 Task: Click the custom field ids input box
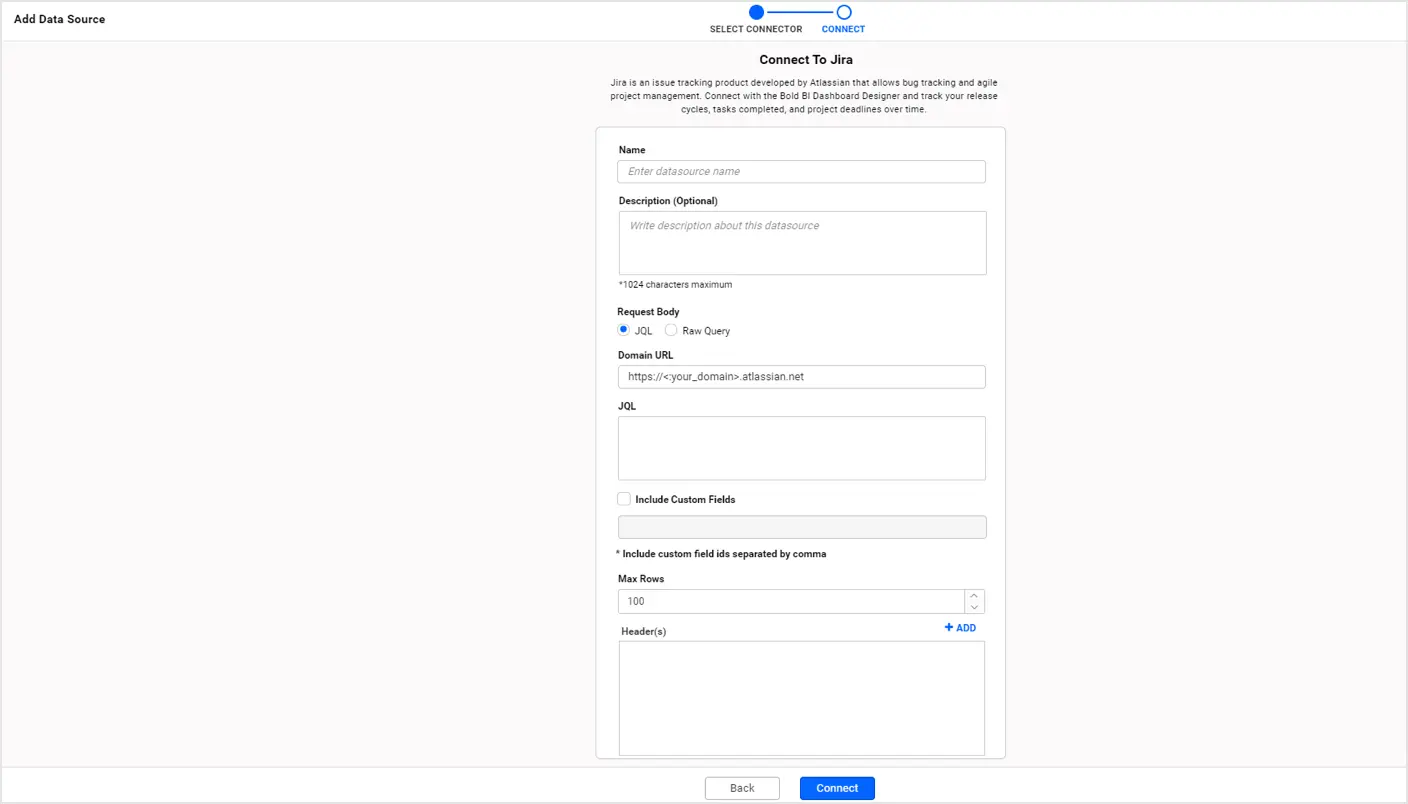[802, 527]
